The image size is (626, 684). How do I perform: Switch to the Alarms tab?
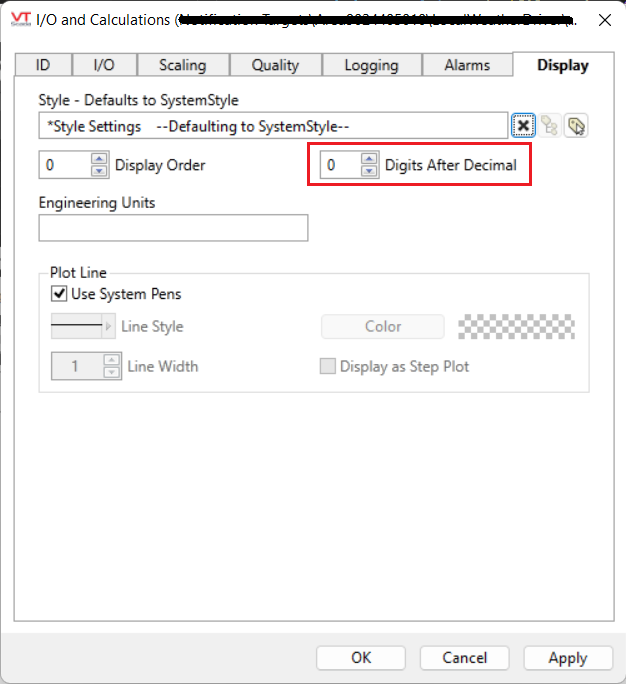(x=467, y=65)
